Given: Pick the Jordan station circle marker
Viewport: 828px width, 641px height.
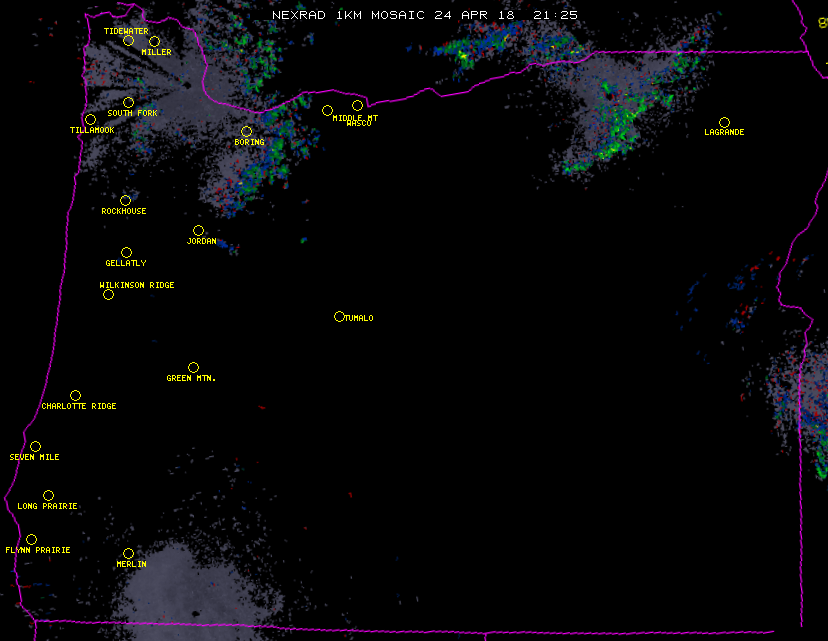Looking at the screenshot, I should click(198, 230).
